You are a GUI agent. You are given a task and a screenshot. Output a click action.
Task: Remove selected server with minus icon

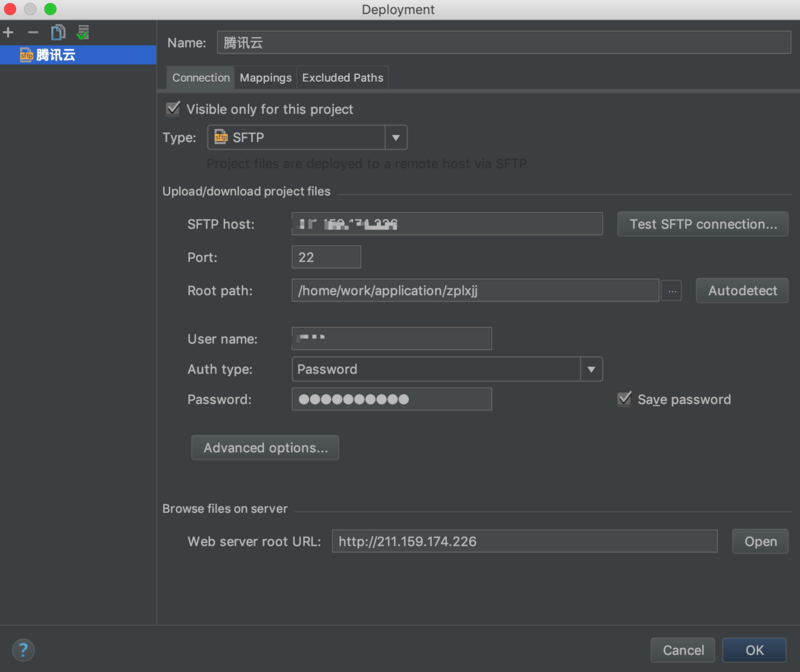(33, 33)
